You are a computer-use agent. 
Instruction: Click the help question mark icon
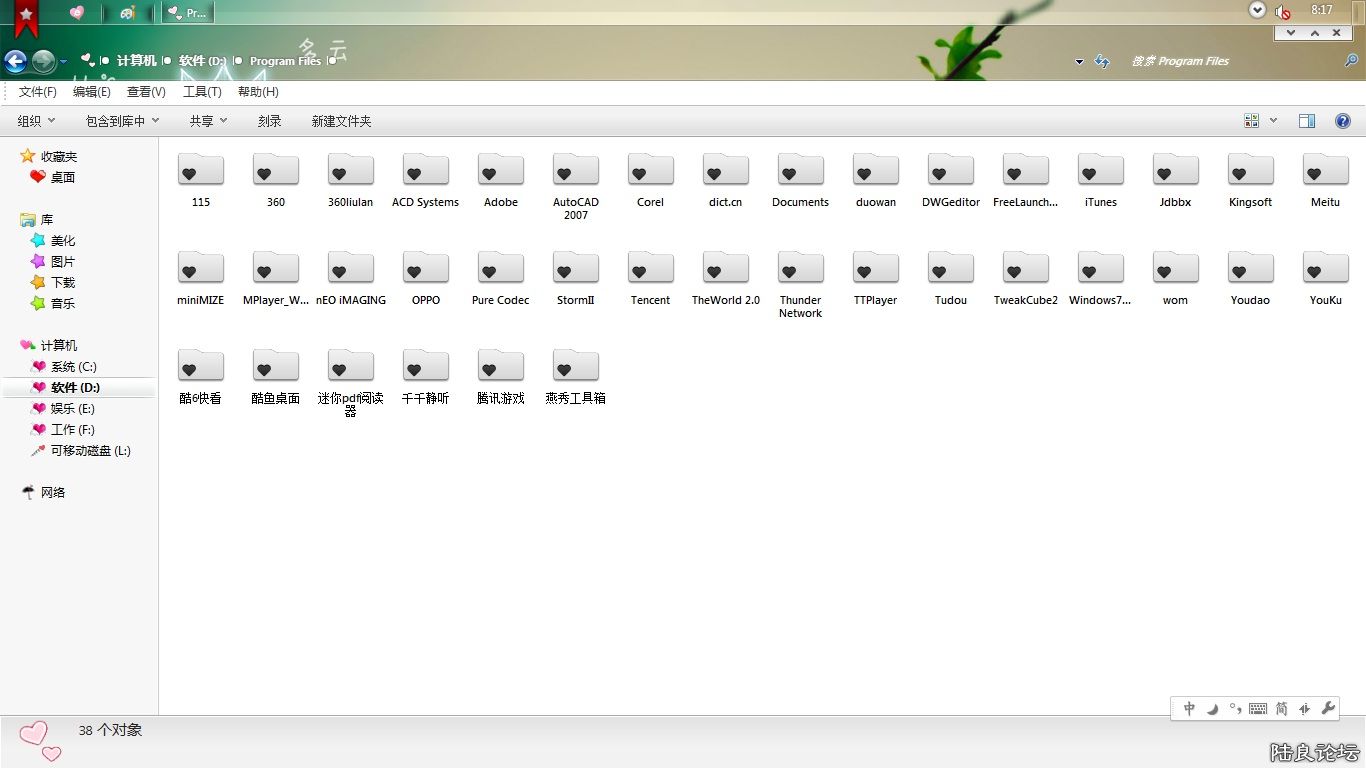coord(1343,121)
